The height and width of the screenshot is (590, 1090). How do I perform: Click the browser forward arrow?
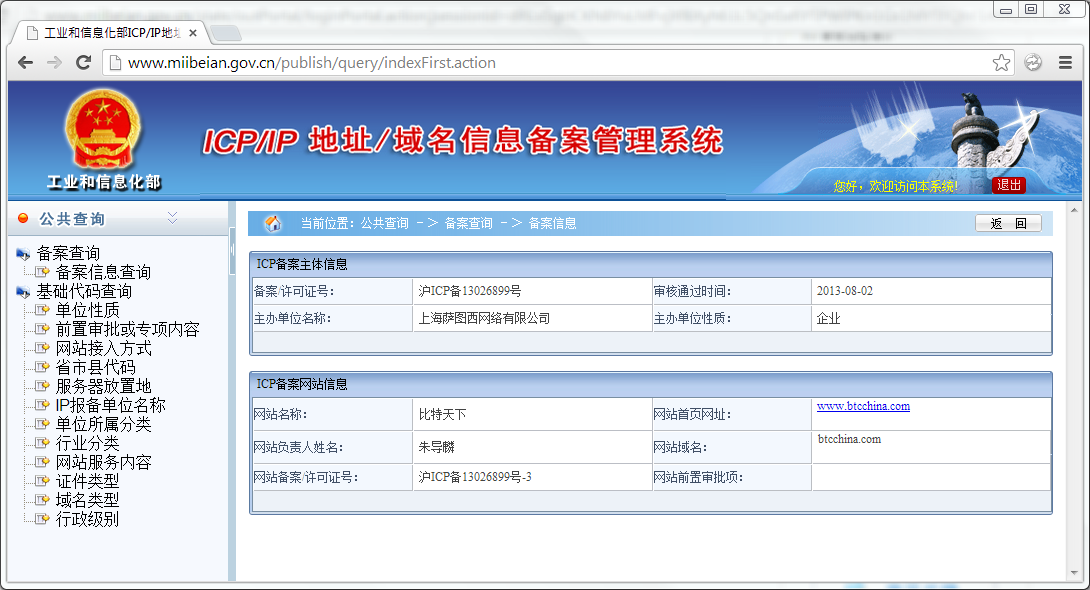pos(54,63)
